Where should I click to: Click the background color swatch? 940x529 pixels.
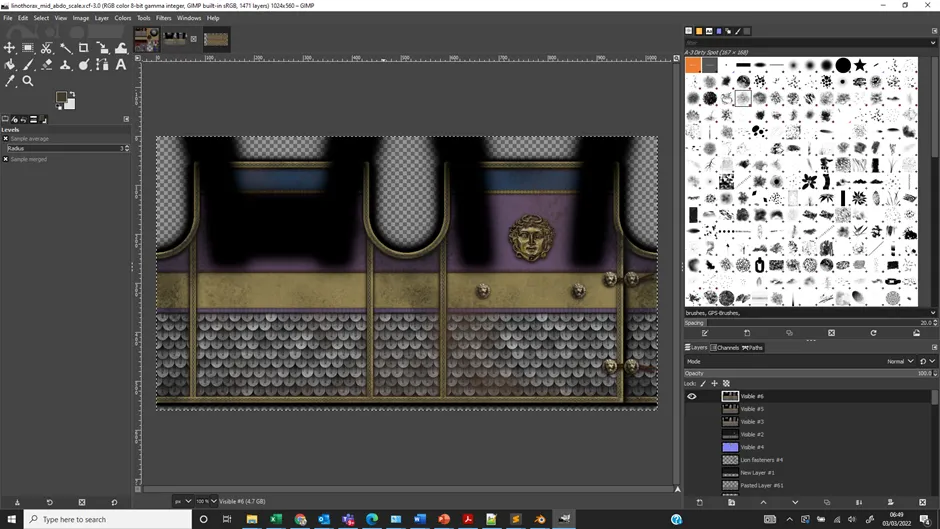71,104
